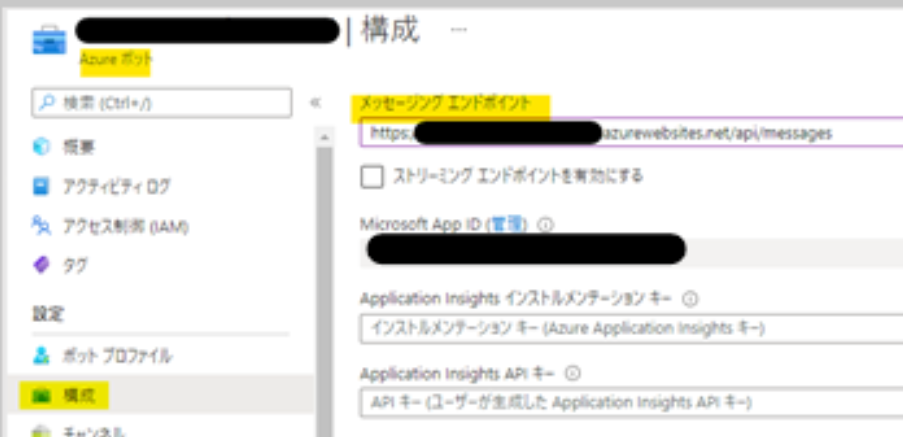The image size is (903, 437).
Task: Click the ボット プロファイル person icon
Action: coord(41,356)
